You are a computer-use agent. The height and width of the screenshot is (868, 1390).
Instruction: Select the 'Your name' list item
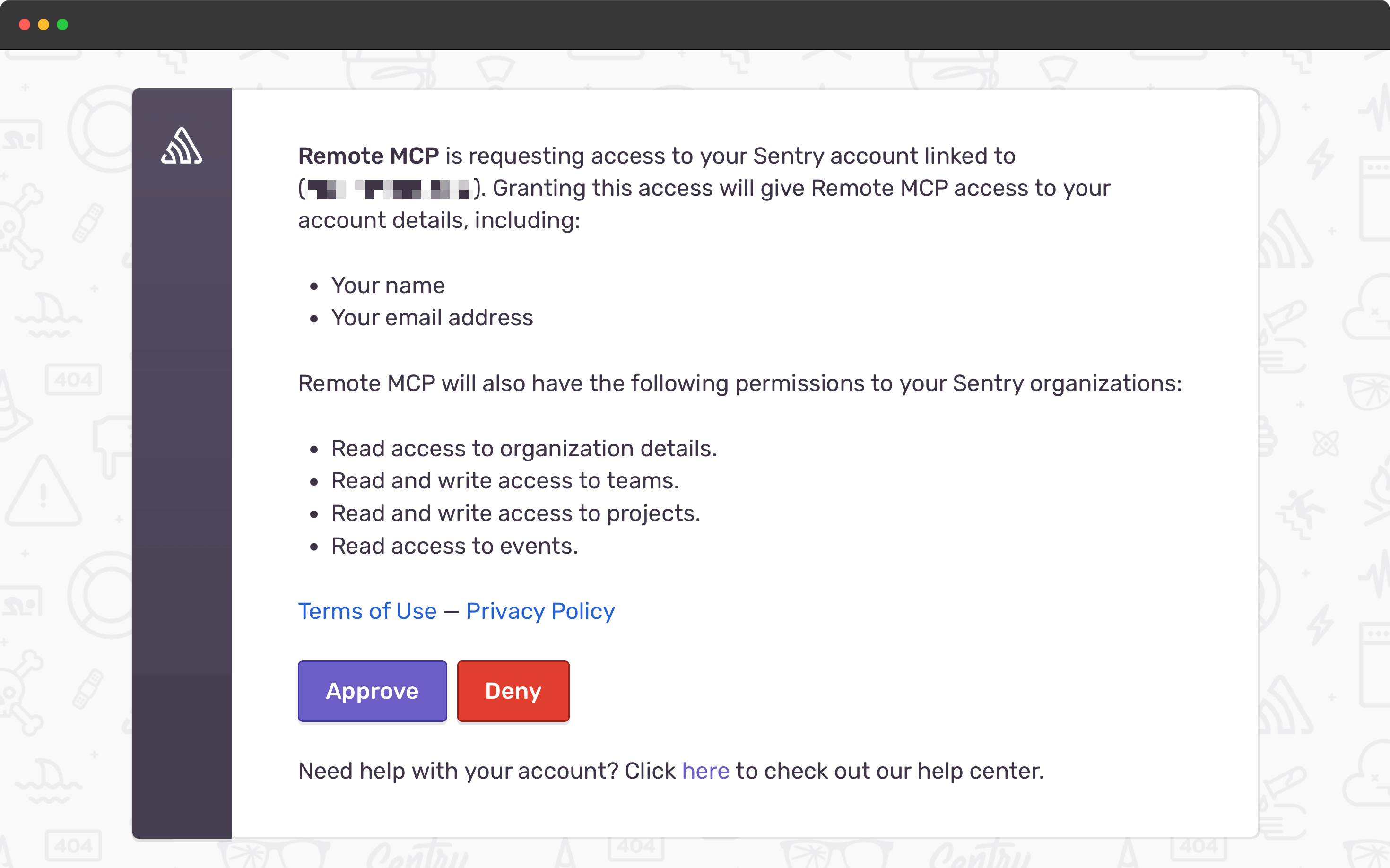click(x=388, y=285)
